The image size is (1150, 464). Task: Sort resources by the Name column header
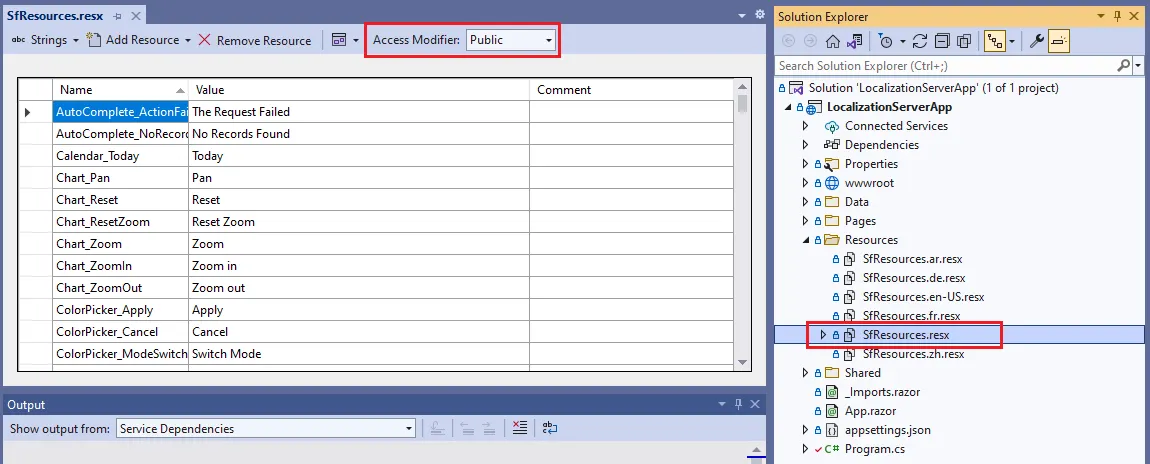[x=120, y=89]
